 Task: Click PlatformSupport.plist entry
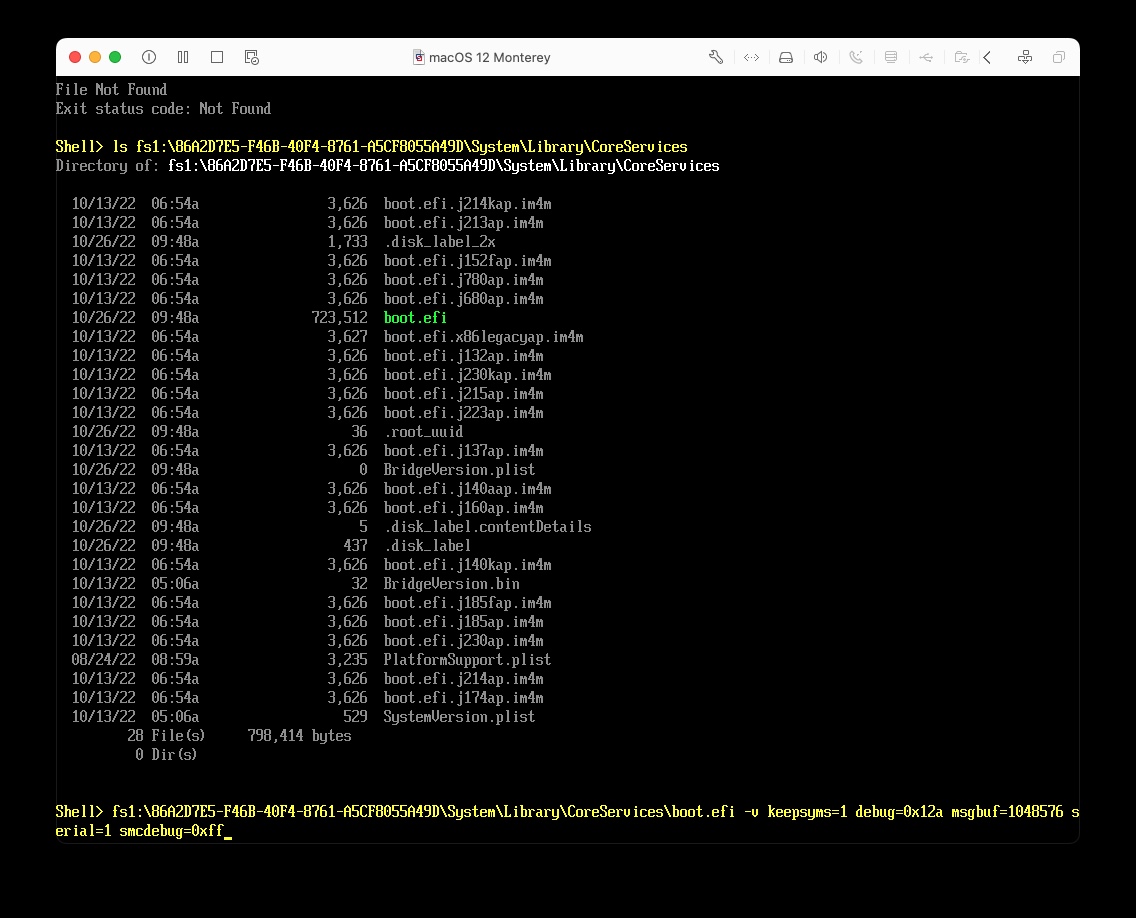tap(467, 659)
